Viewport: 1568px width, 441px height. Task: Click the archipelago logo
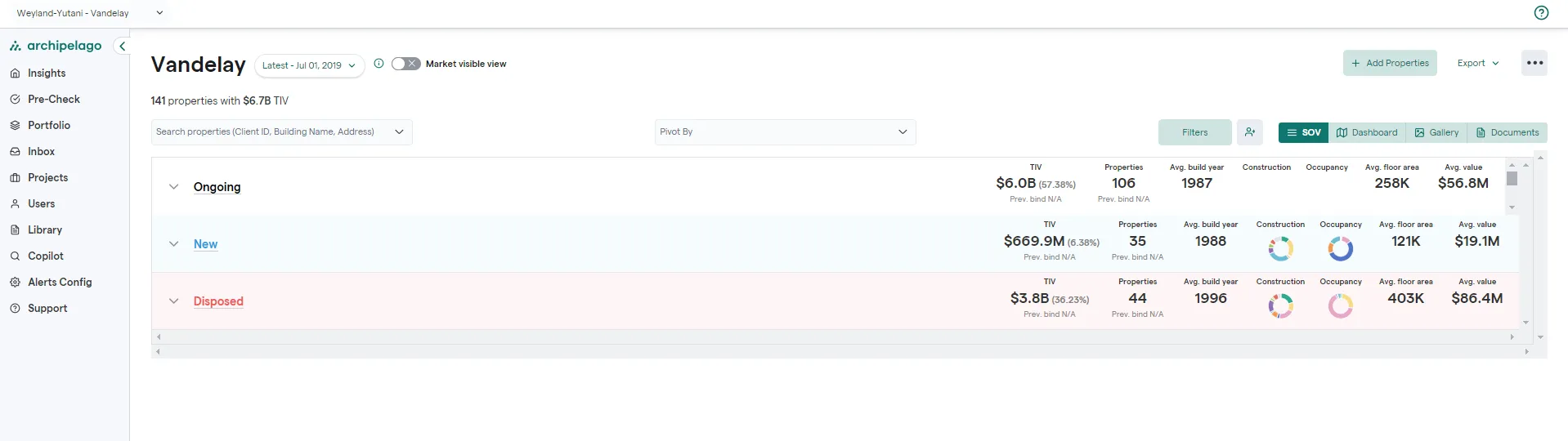(56, 46)
